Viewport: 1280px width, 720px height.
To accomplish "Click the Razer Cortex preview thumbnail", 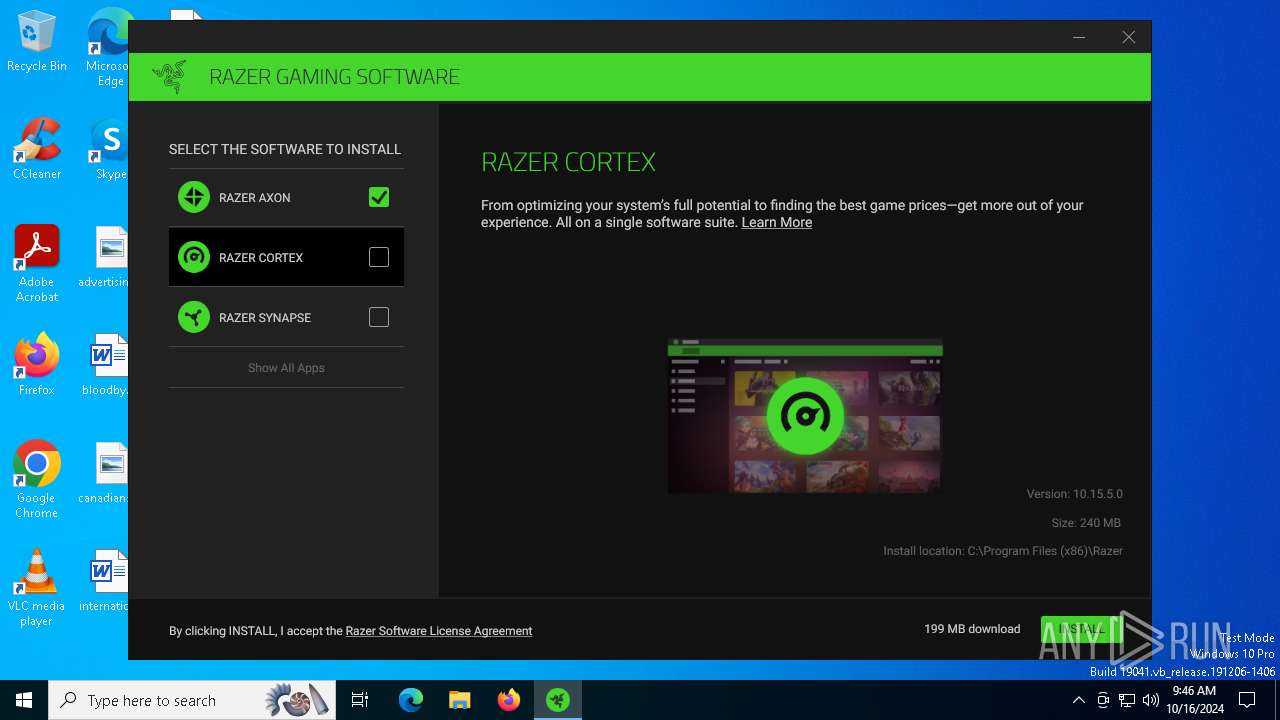I will tap(805, 416).
